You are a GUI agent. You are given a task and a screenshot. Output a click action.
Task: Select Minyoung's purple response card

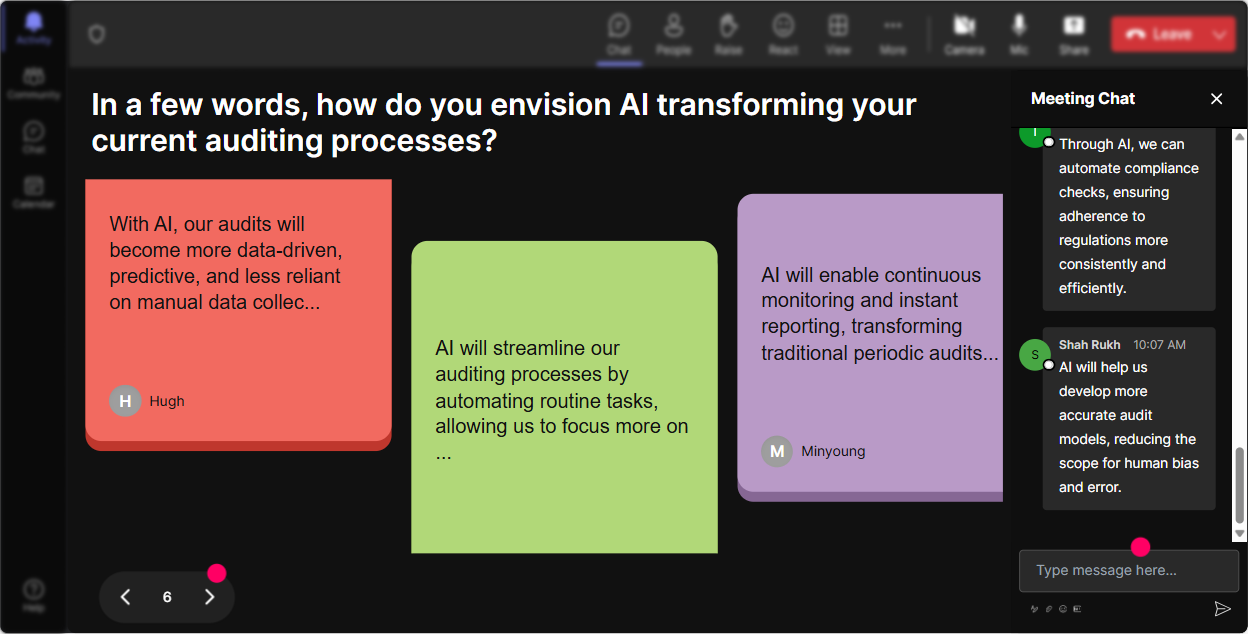(x=870, y=347)
